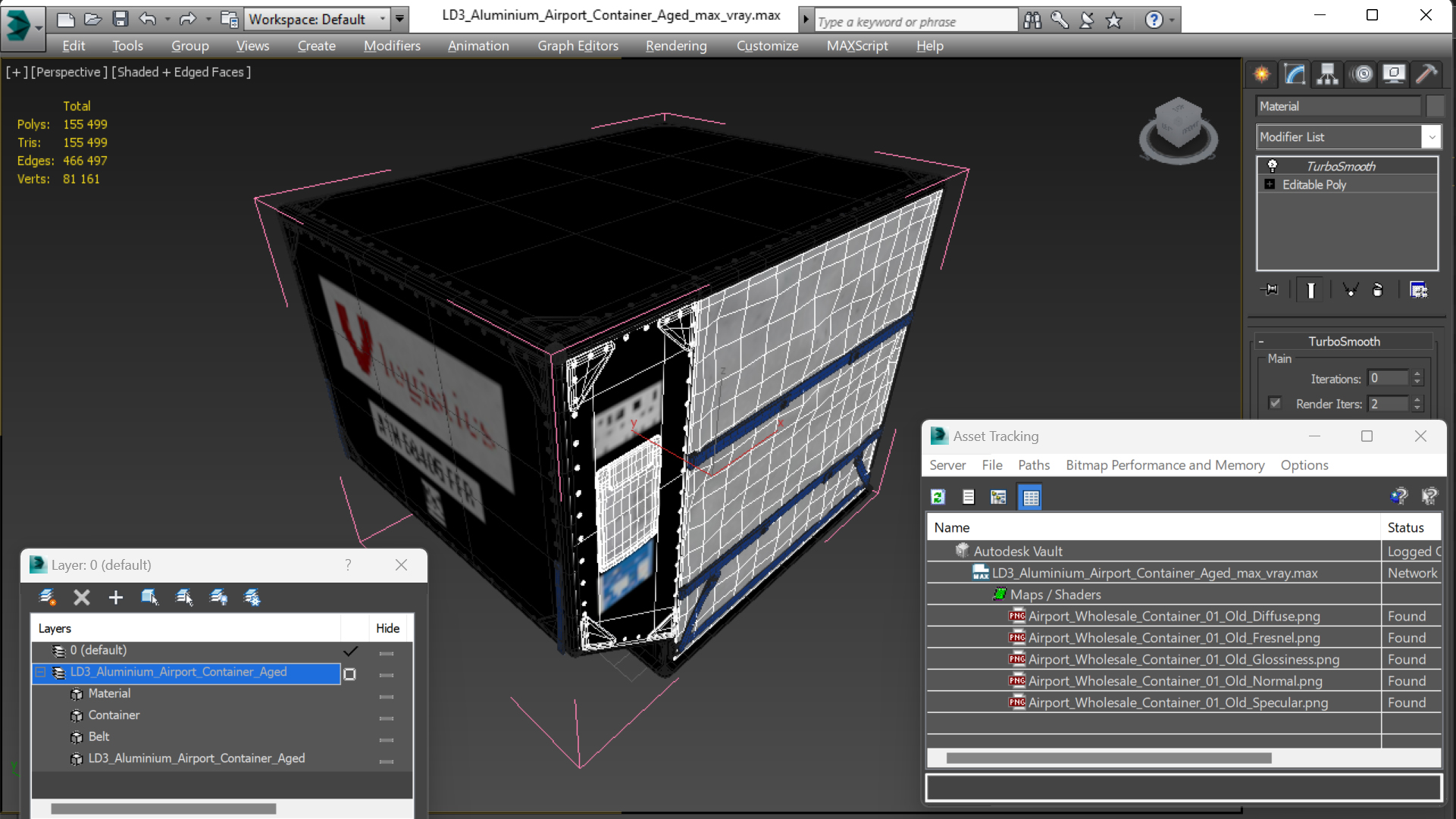
Task: Click the keyword search input field
Action: (916, 21)
